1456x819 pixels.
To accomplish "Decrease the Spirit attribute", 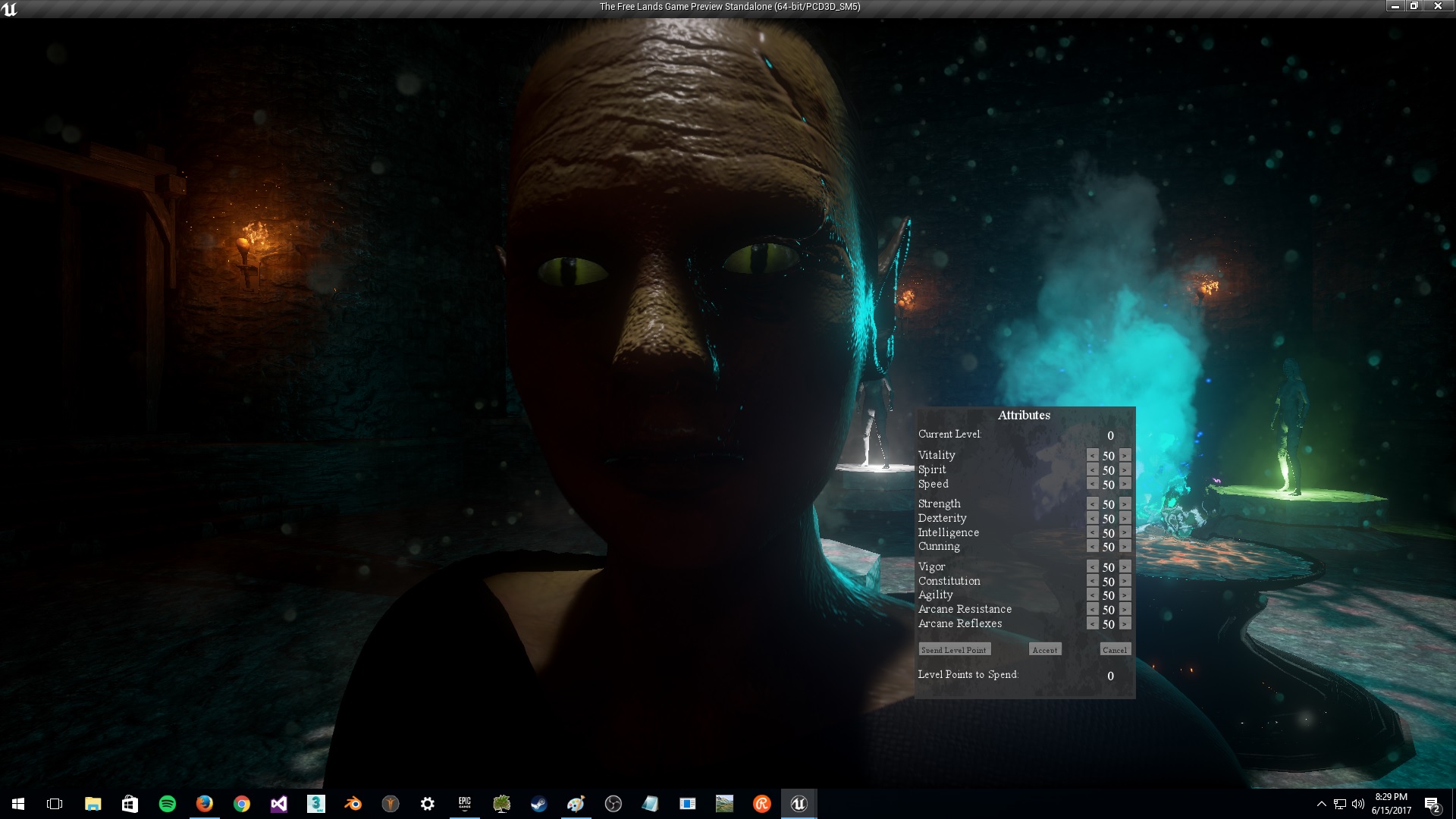I will [x=1092, y=470].
